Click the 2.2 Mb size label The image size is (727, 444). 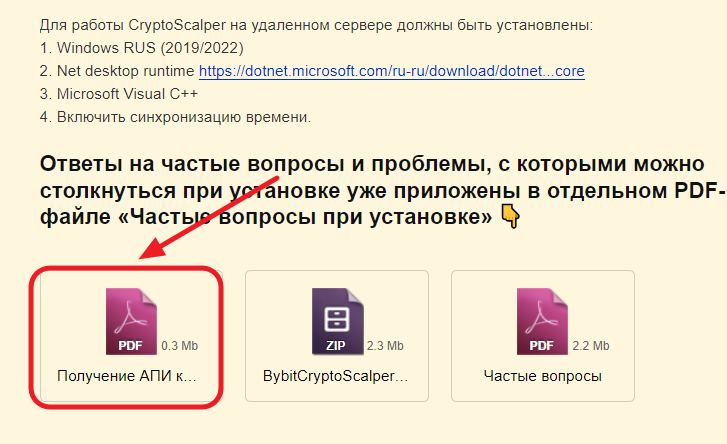click(591, 346)
